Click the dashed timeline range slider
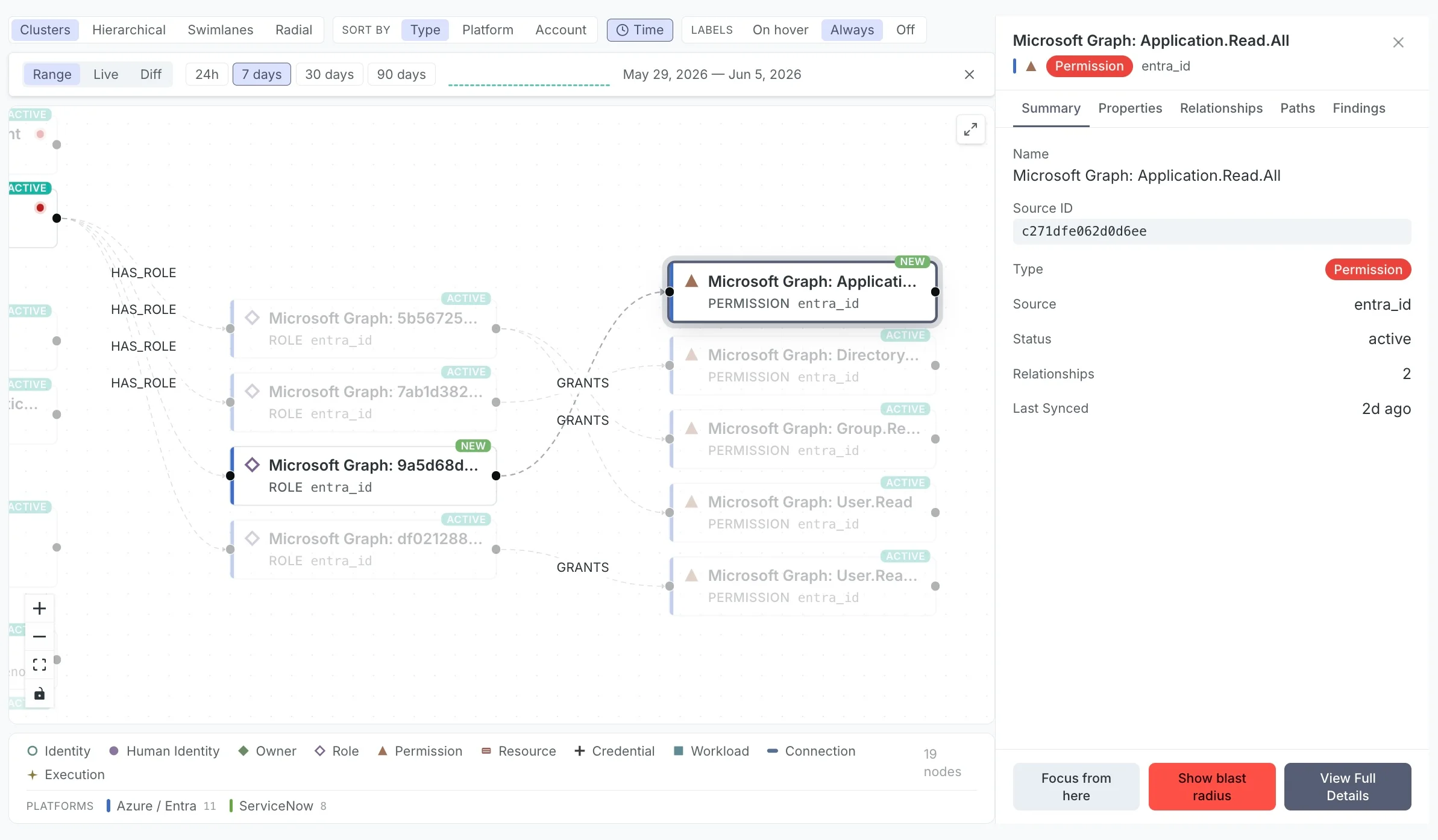 pyautogui.click(x=529, y=85)
